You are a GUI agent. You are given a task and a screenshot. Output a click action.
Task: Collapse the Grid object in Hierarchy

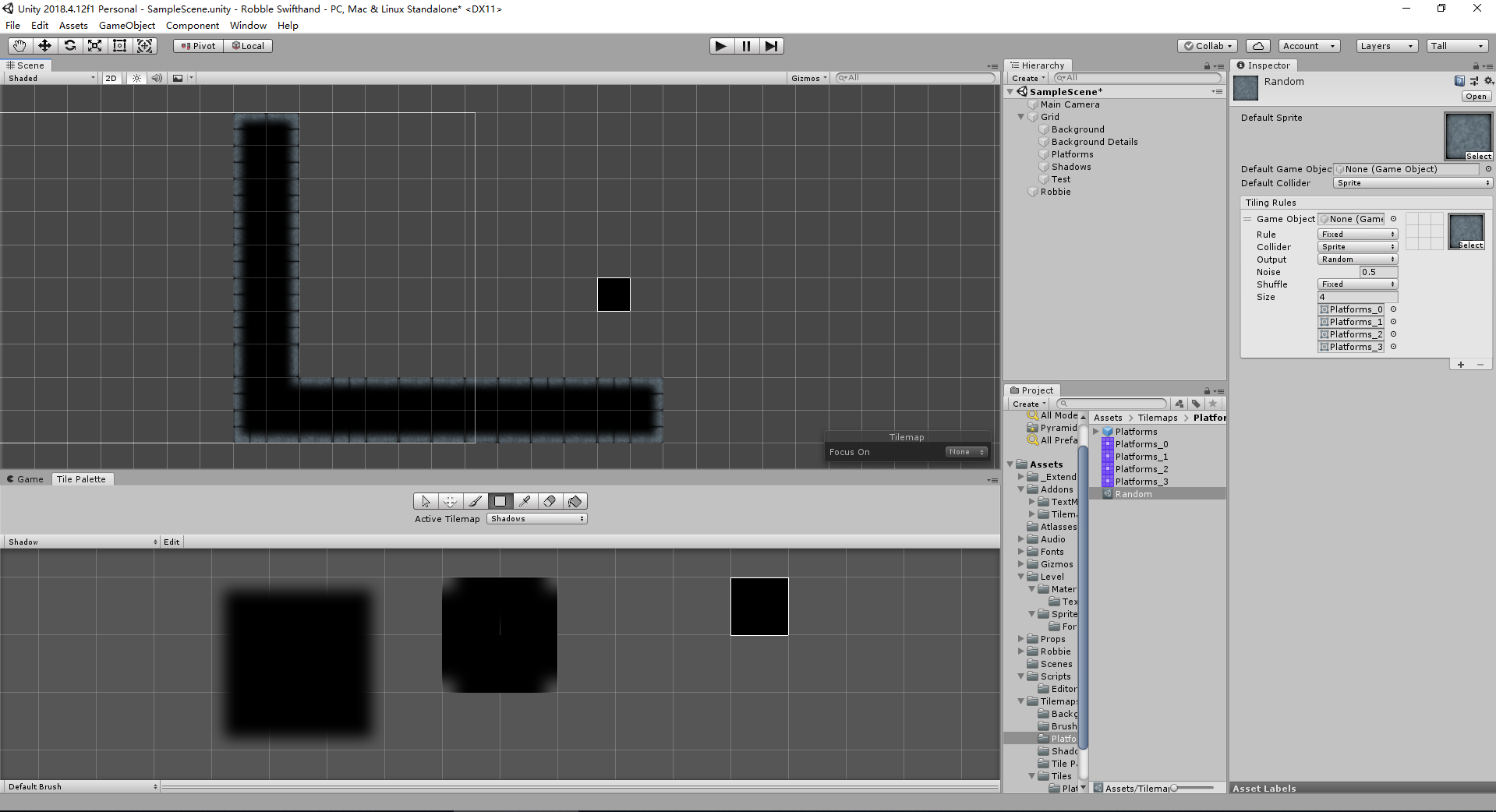tap(1020, 117)
